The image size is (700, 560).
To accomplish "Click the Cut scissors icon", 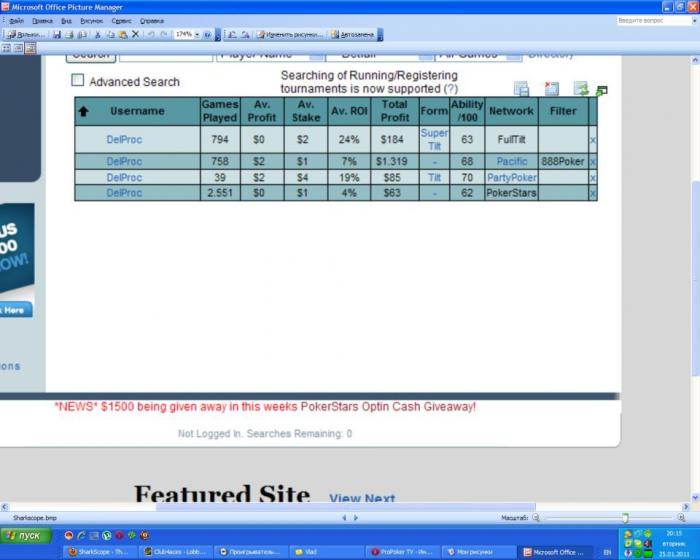I will pyautogui.click(x=98, y=34).
